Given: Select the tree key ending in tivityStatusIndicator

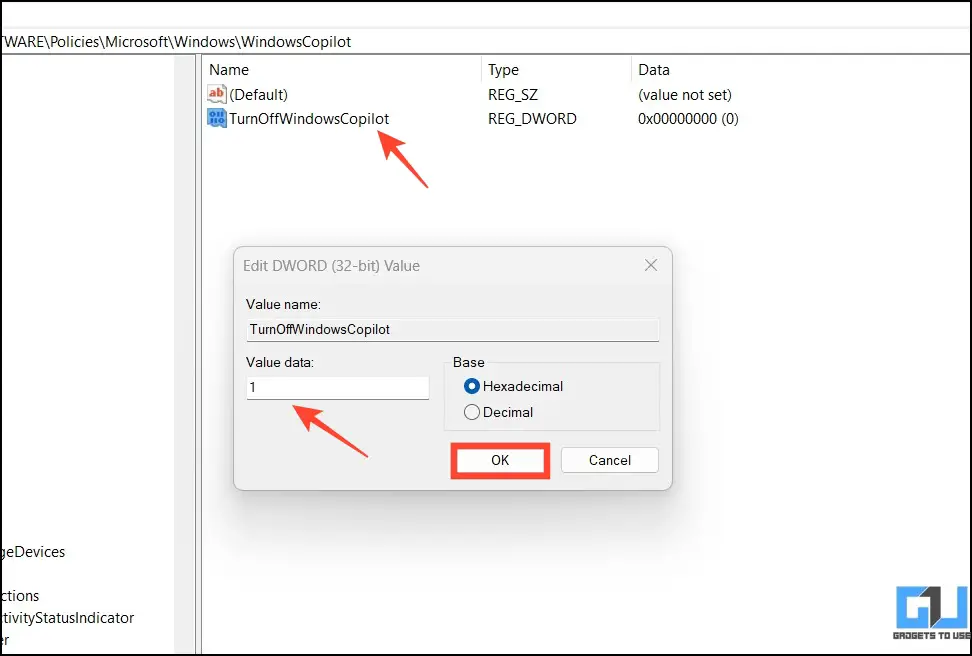Looking at the screenshot, I should (66, 618).
